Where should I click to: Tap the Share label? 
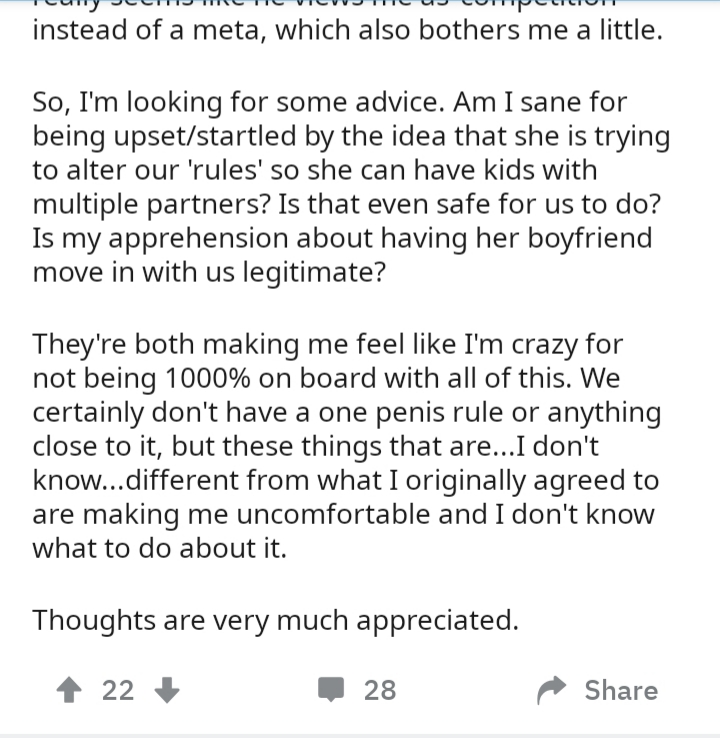pos(621,690)
